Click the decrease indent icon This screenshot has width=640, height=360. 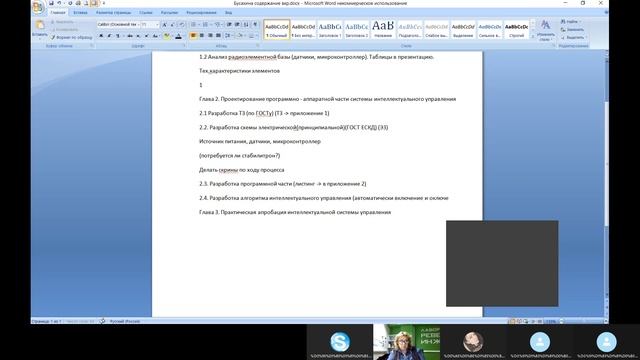tap(229, 25)
